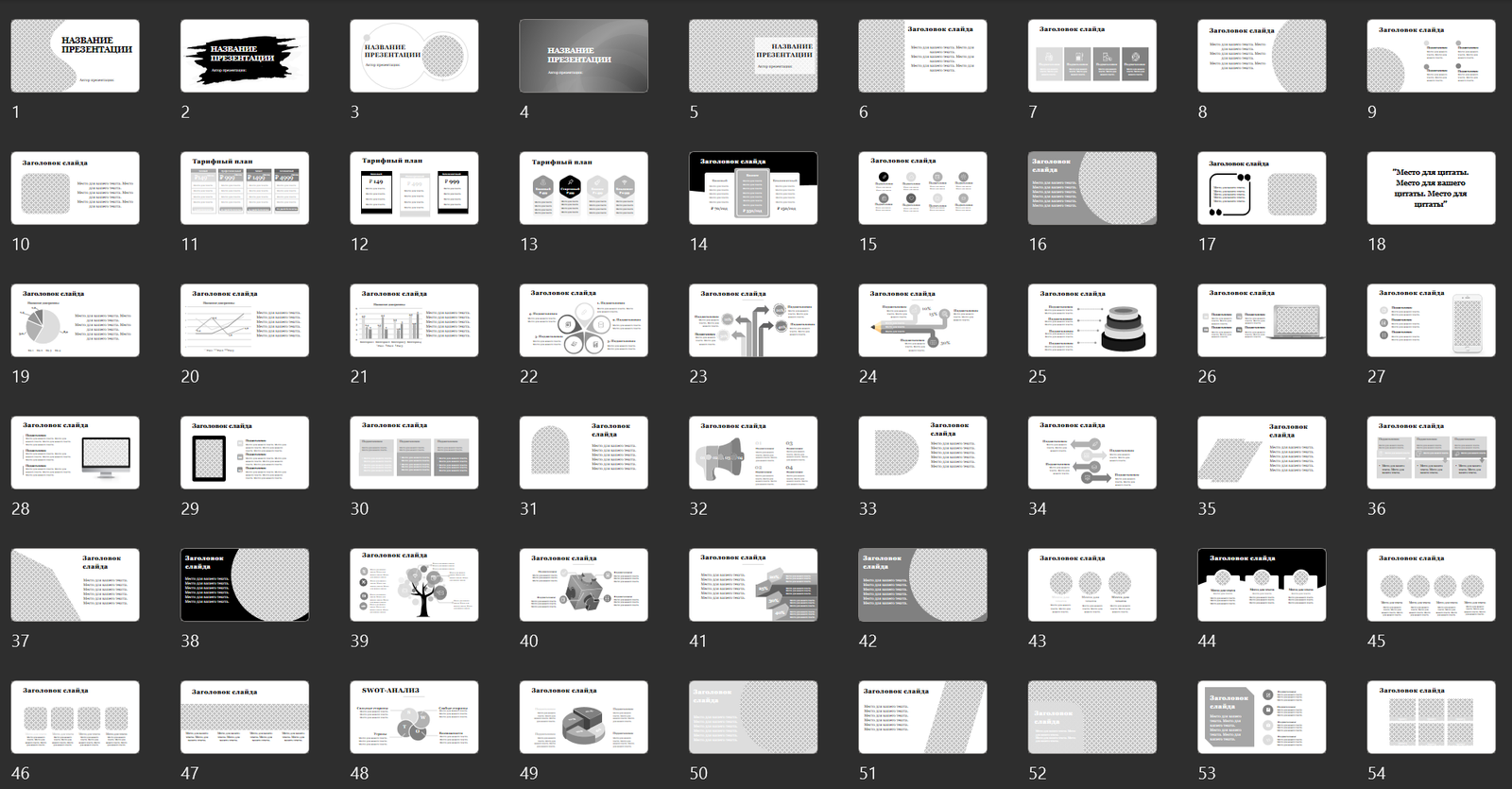Pick slide 26 with laptop mockup

click(1262, 320)
